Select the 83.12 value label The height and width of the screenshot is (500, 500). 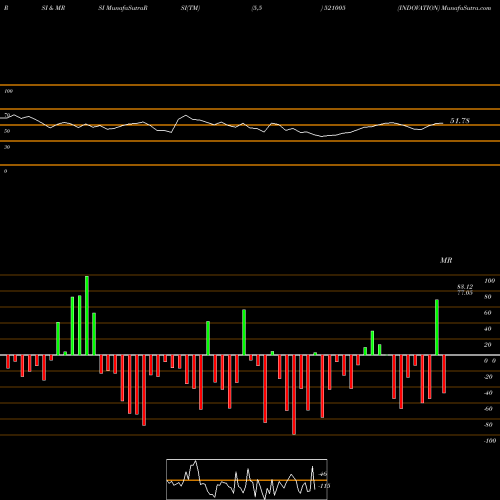pos(465,287)
